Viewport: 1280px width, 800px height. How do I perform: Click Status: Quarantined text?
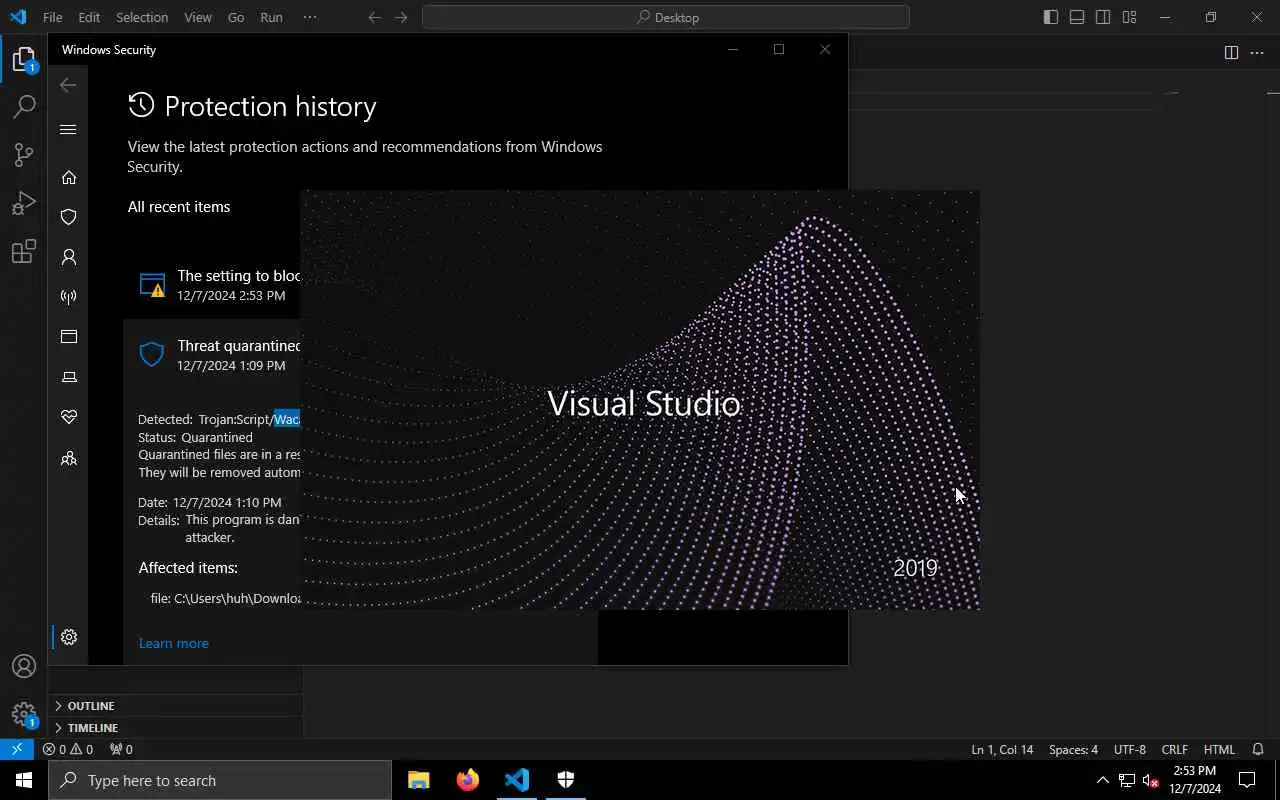tap(195, 437)
